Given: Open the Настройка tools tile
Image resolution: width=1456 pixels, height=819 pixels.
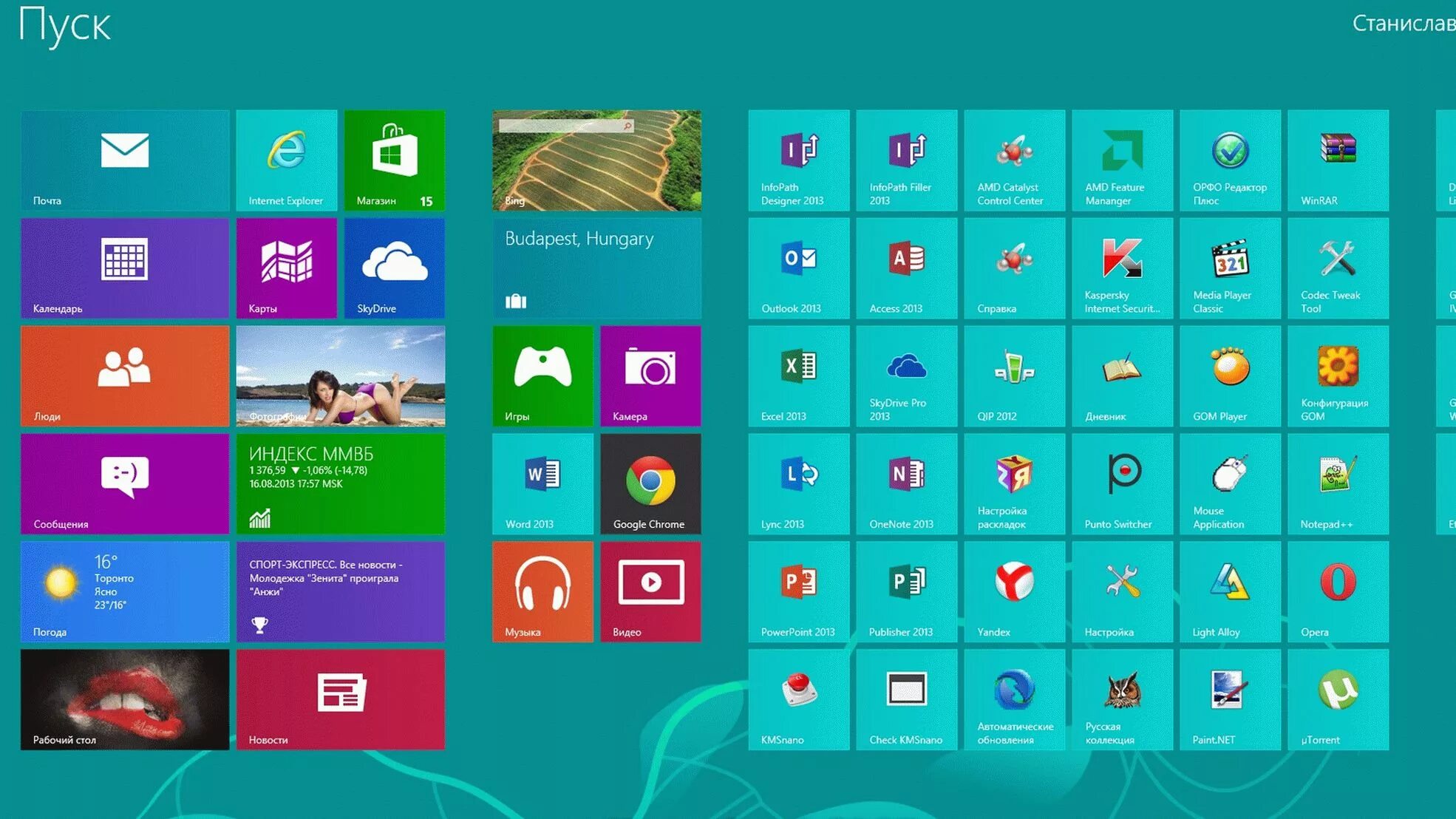Looking at the screenshot, I should (x=1123, y=592).
